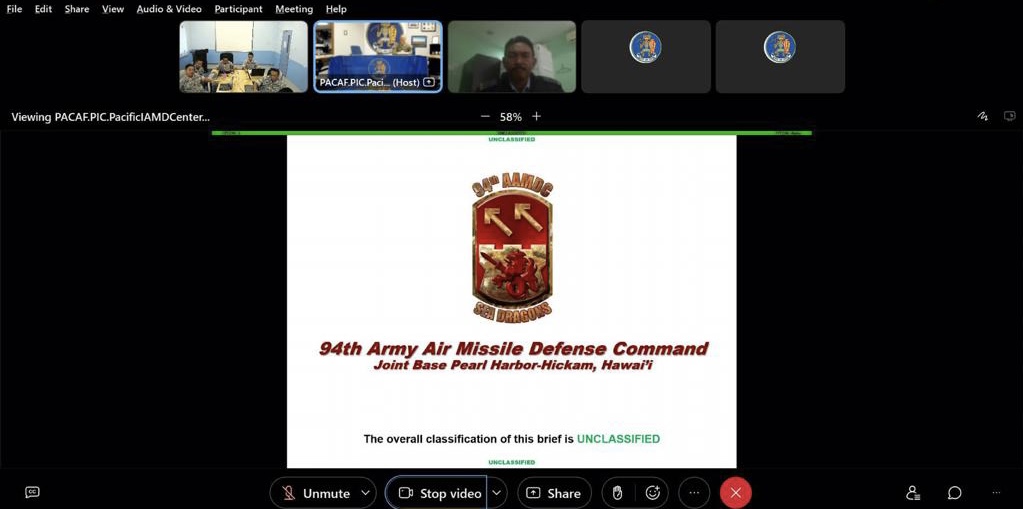Click the Viewing PACAF.PIC.PacificIAMDCenter label
The height and width of the screenshot is (509, 1023).
(110, 117)
